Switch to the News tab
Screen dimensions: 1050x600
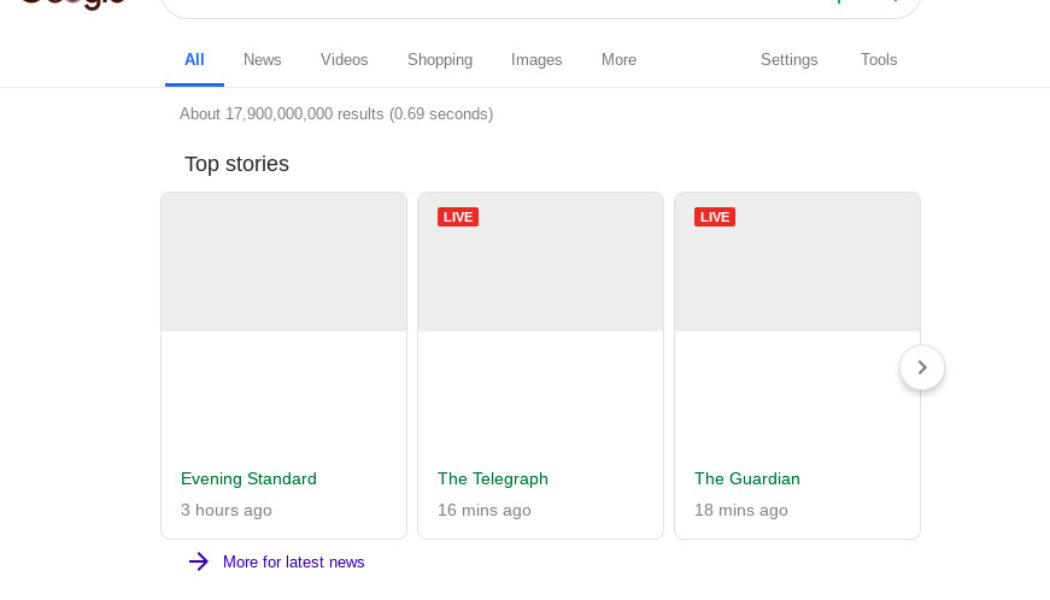click(x=262, y=60)
